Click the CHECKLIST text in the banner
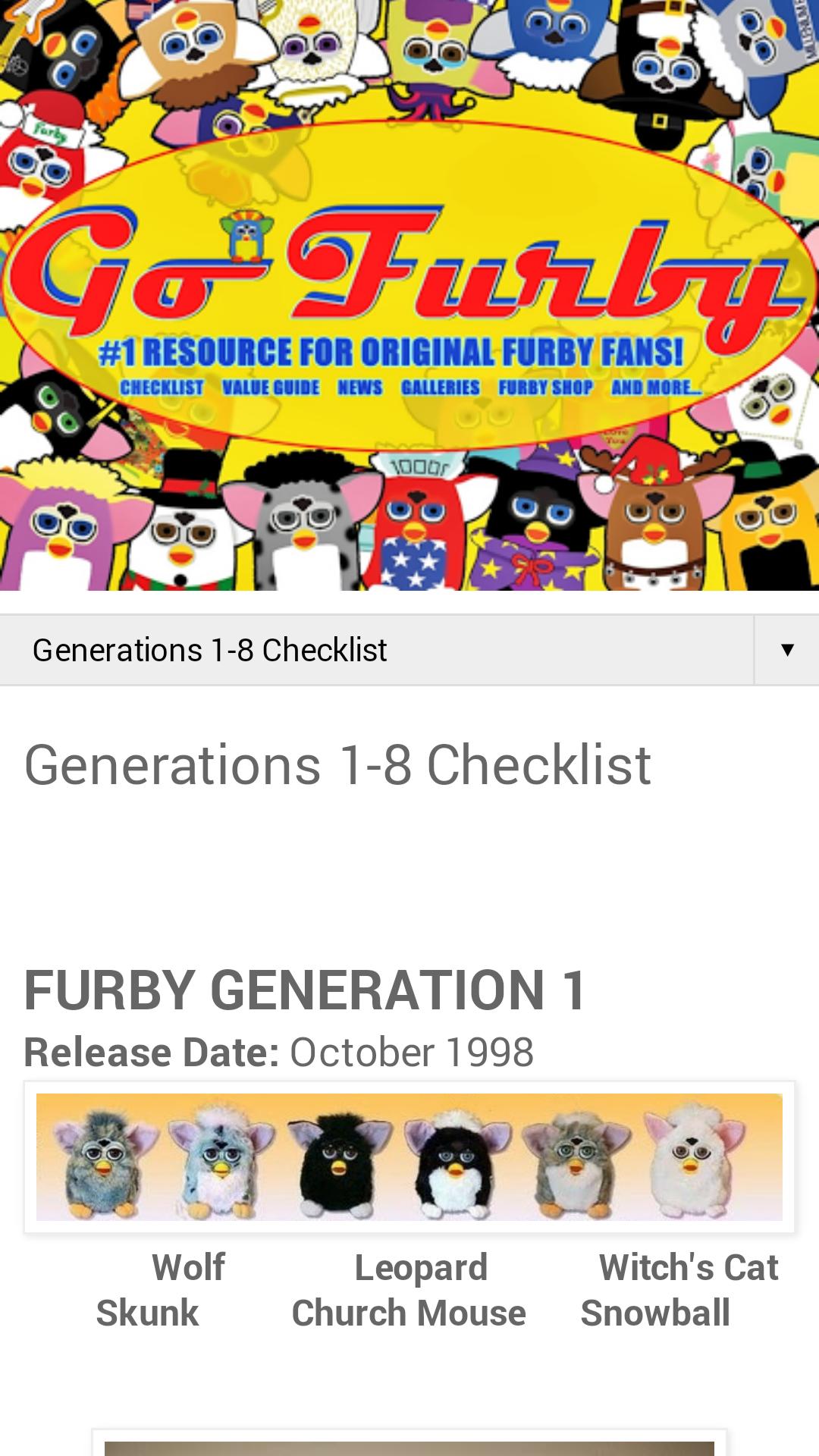 pyautogui.click(x=162, y=388)
